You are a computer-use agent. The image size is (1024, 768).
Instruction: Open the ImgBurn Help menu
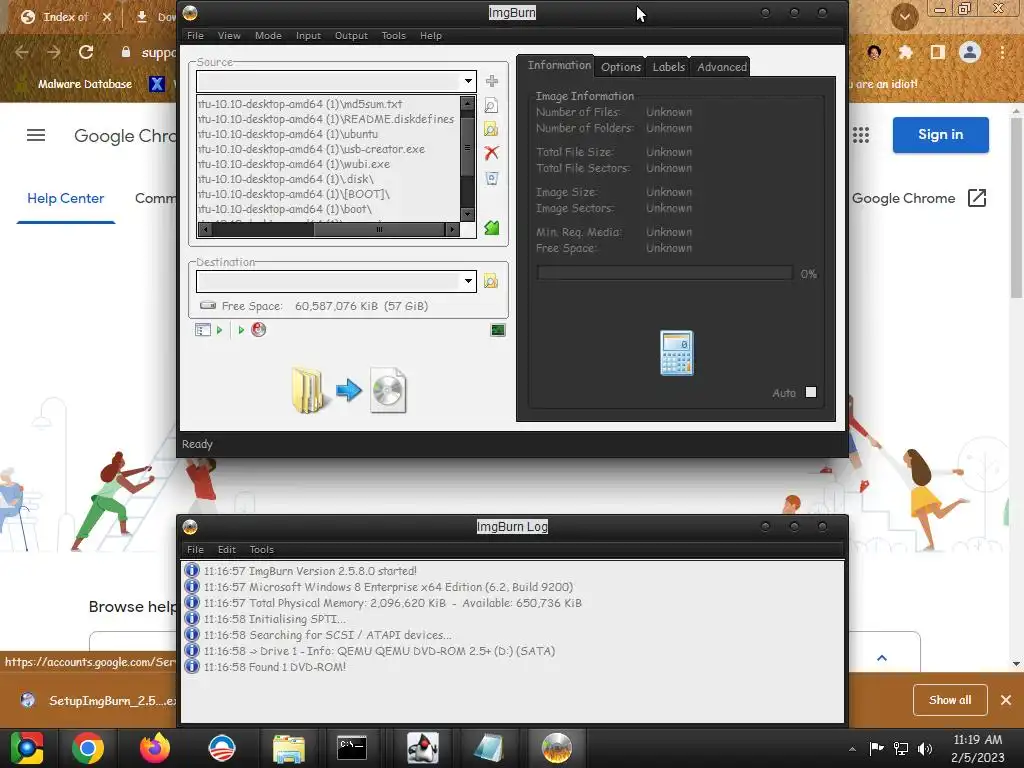[x=431, y=35]
